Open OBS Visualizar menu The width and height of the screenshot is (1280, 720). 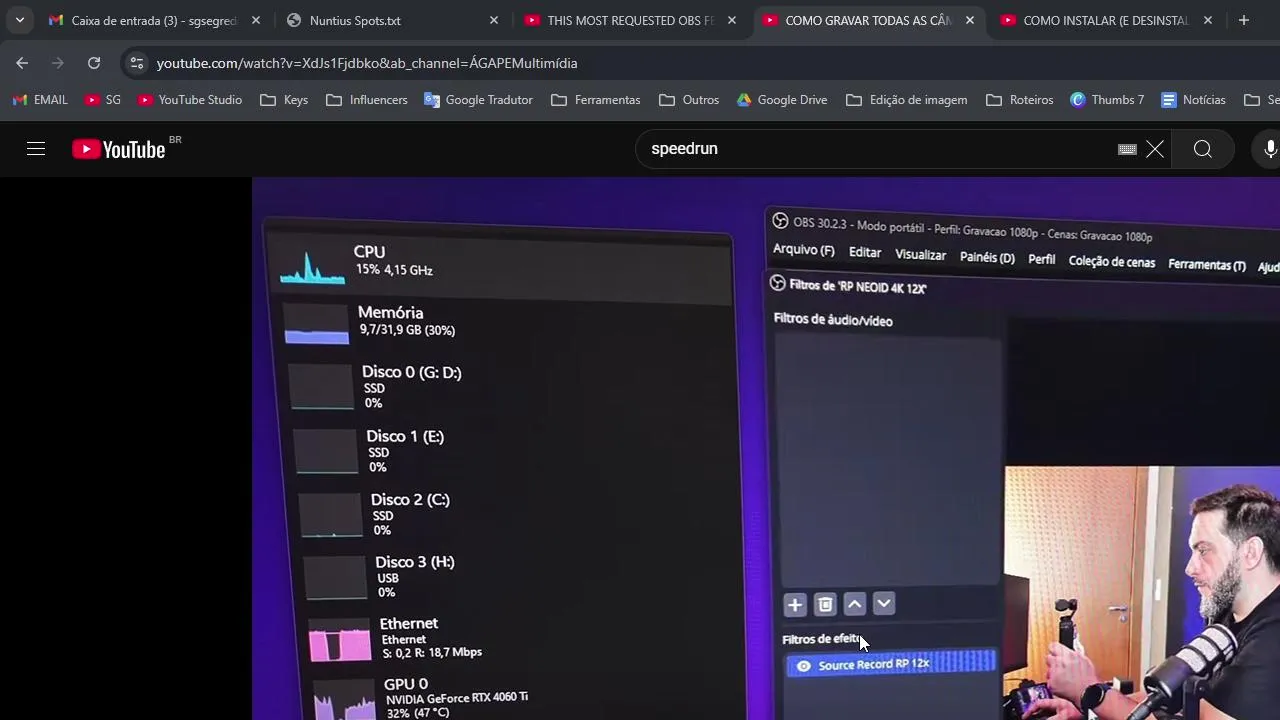click(920, 255)
